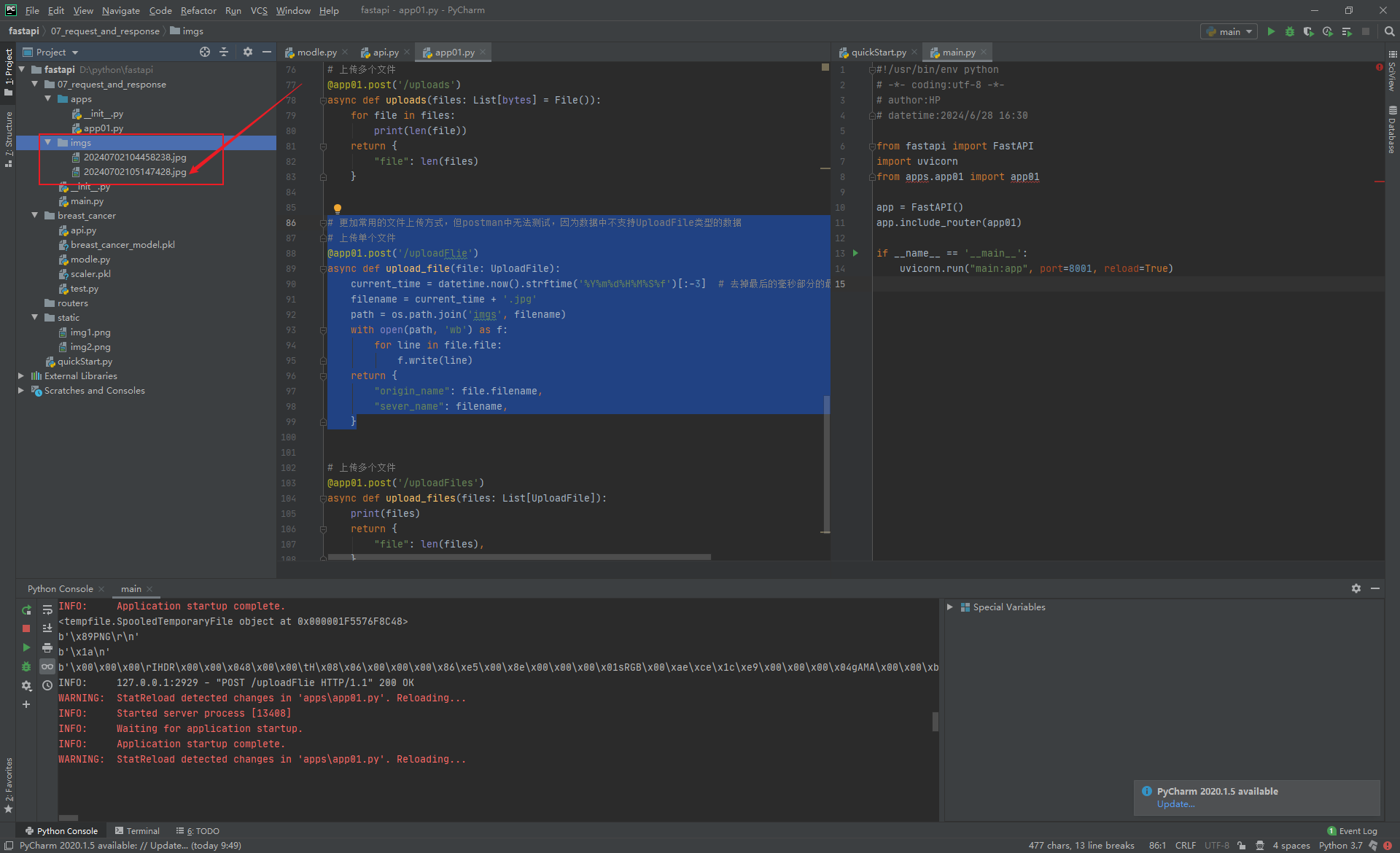Expand Special Variables in console
This screenshot has width=1400, height=853.
tap(949, 607)
